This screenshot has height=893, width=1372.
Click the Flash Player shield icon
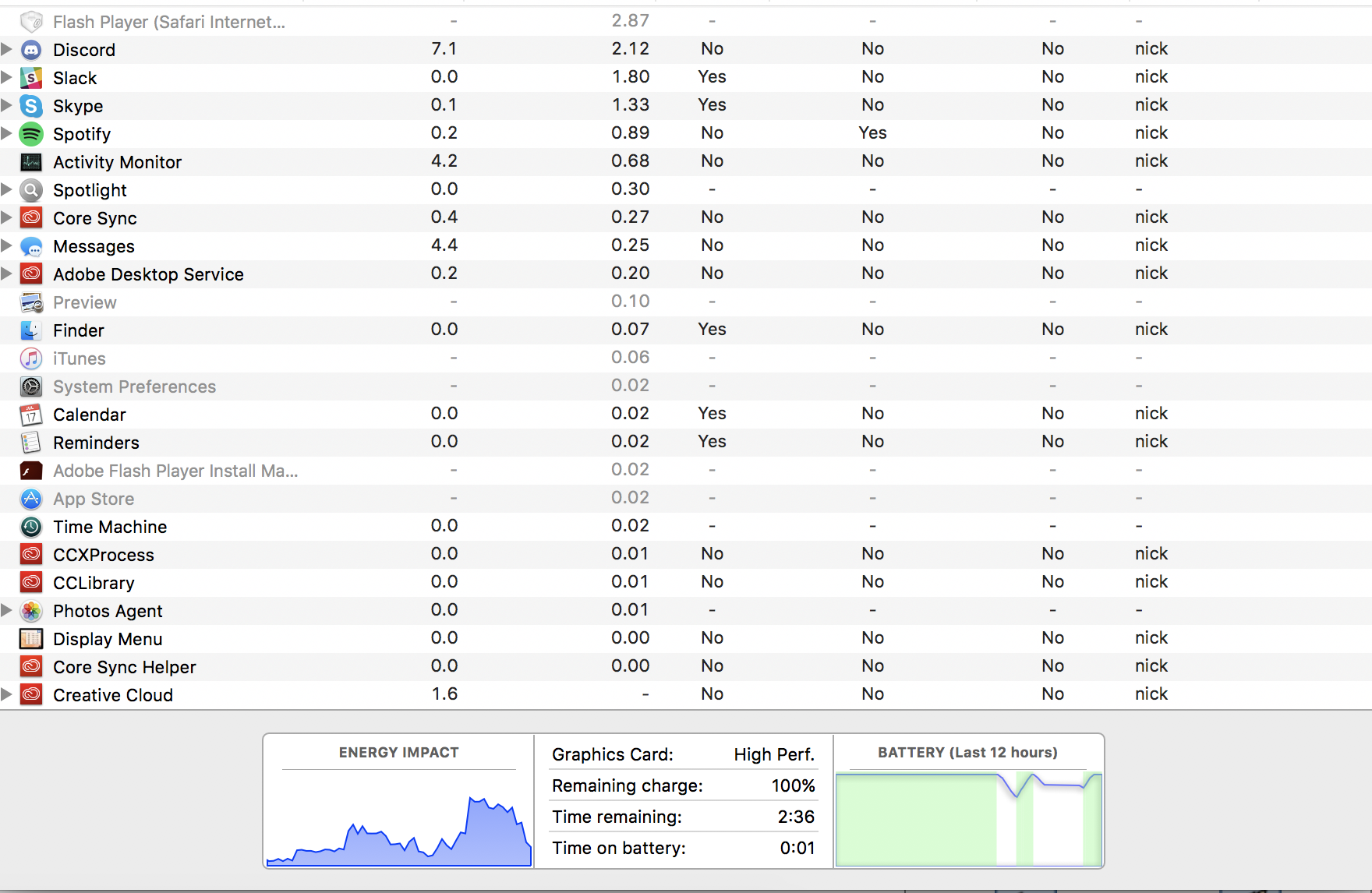31,22
